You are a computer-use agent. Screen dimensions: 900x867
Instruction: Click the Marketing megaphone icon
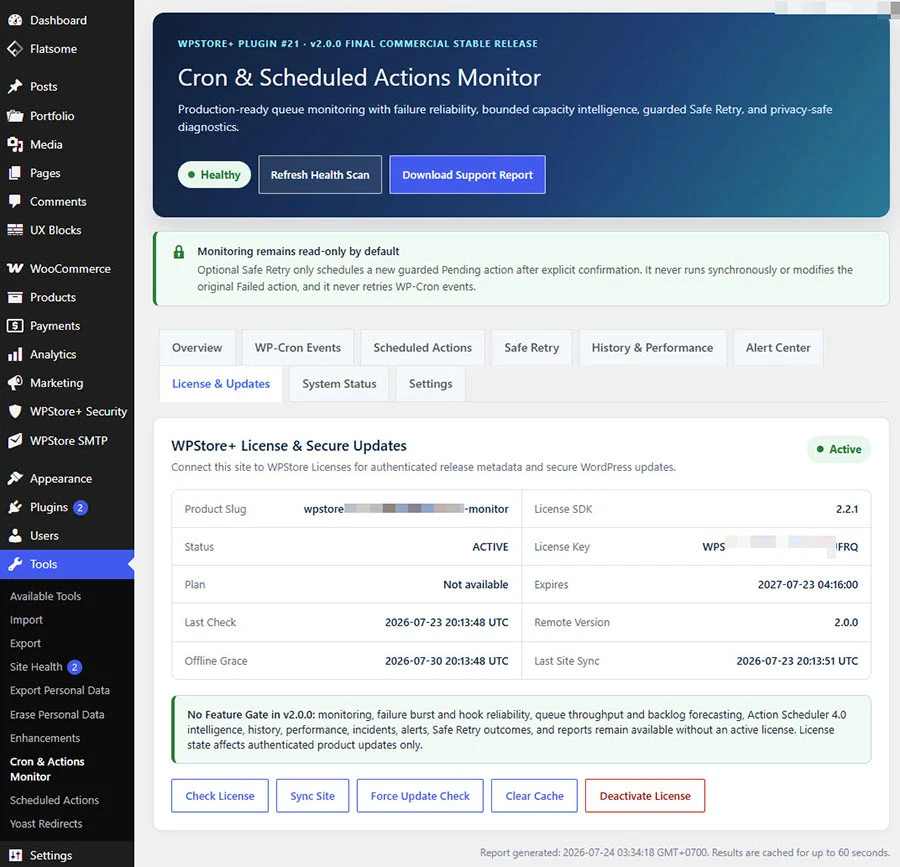point(15,383)
